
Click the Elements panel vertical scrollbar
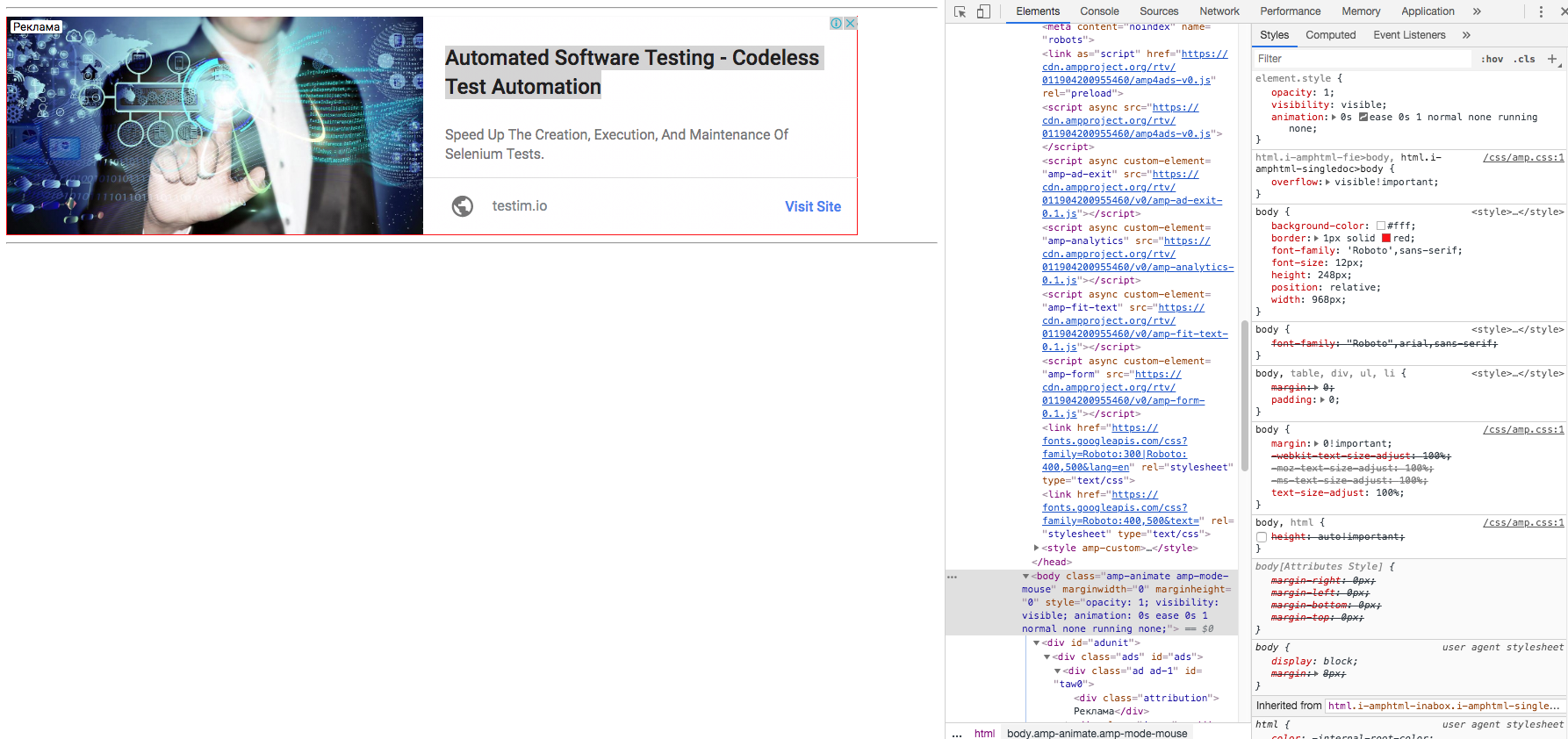pyautogui.click(x=1244, y=395)
